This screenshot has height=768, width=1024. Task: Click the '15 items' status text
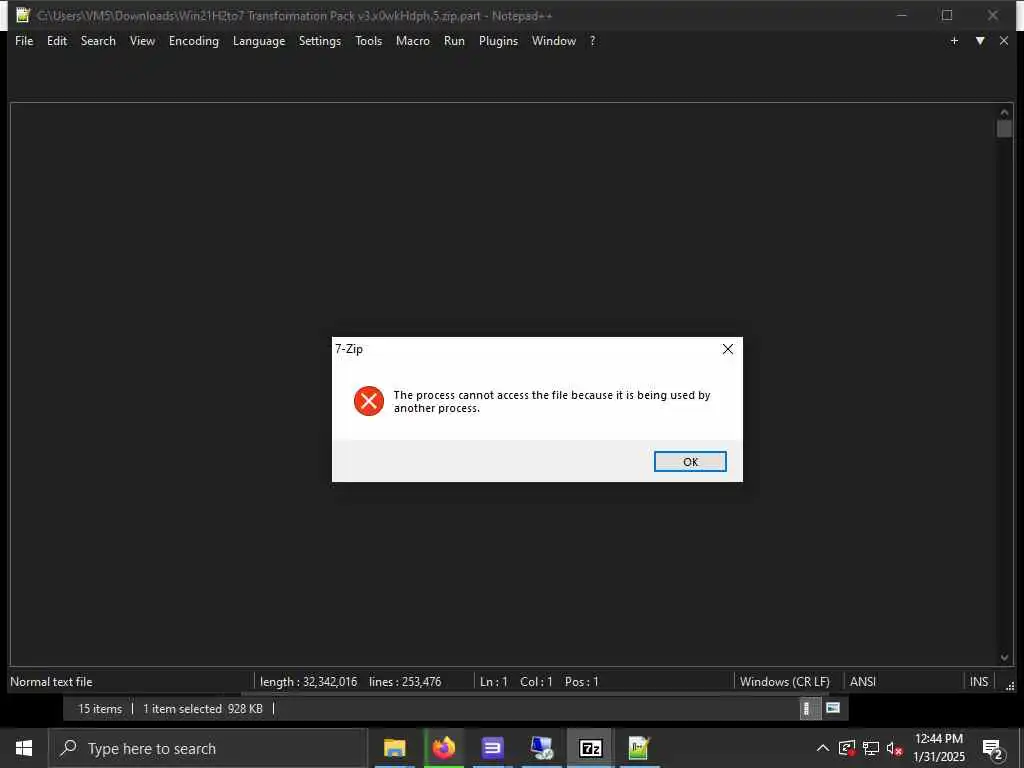tap(100, 709)
